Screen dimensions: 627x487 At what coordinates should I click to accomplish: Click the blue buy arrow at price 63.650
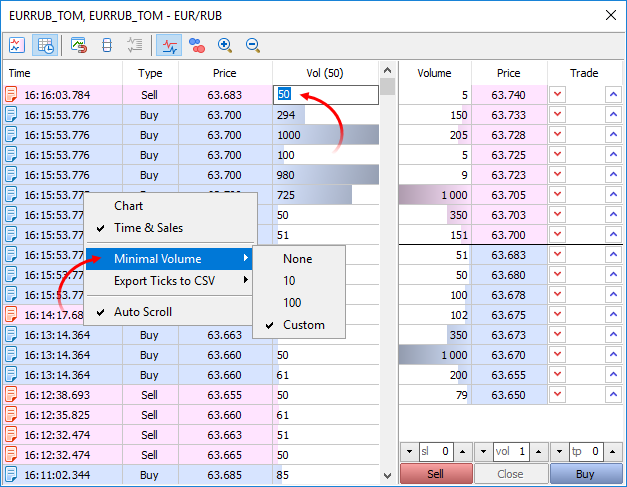coord(613,395)
